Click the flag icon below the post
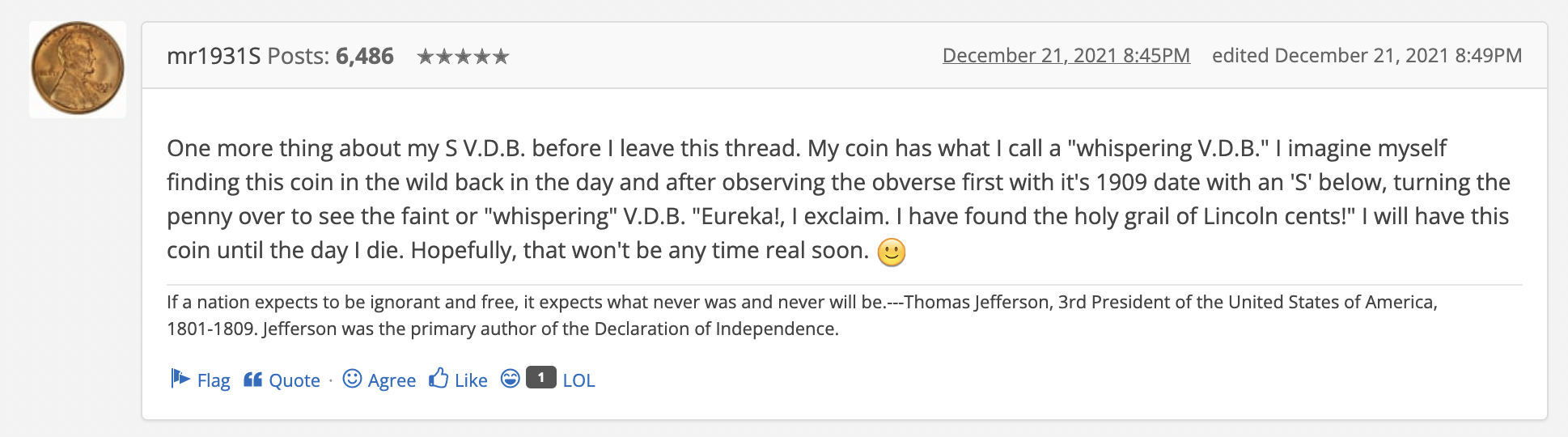This screenshot has height=437, width=1568. pos(180,379)
